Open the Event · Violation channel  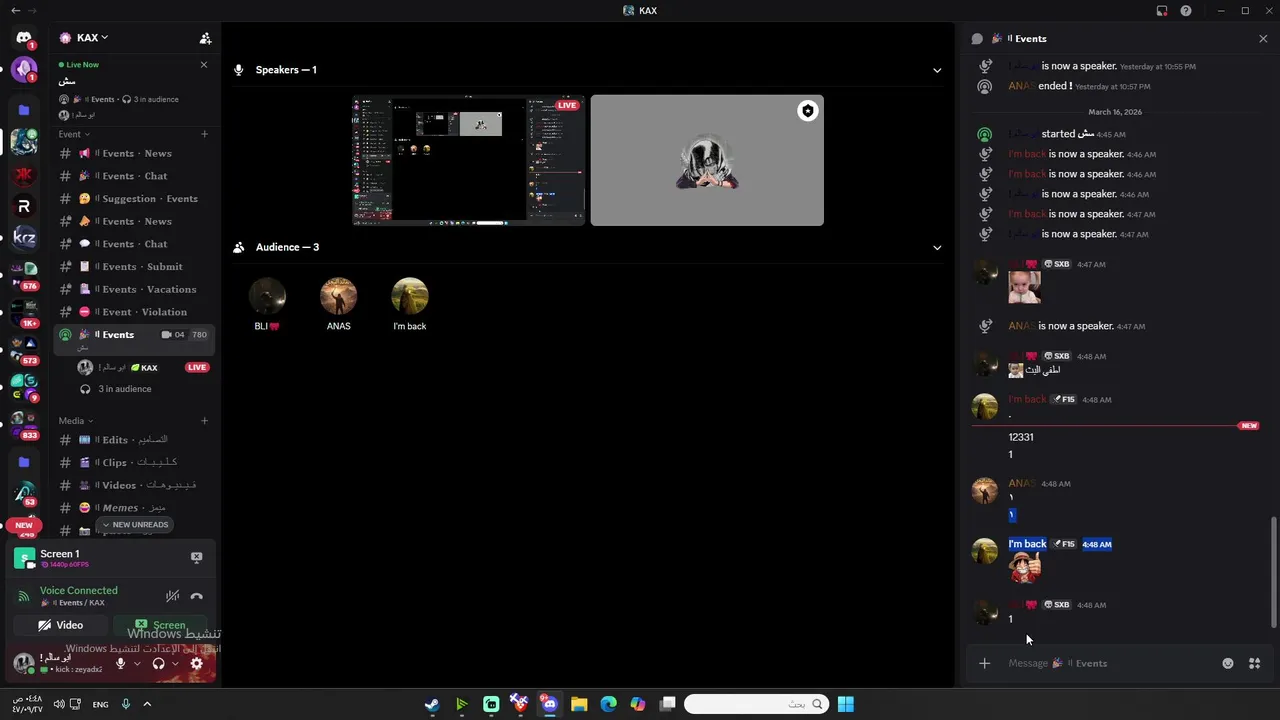134,312
